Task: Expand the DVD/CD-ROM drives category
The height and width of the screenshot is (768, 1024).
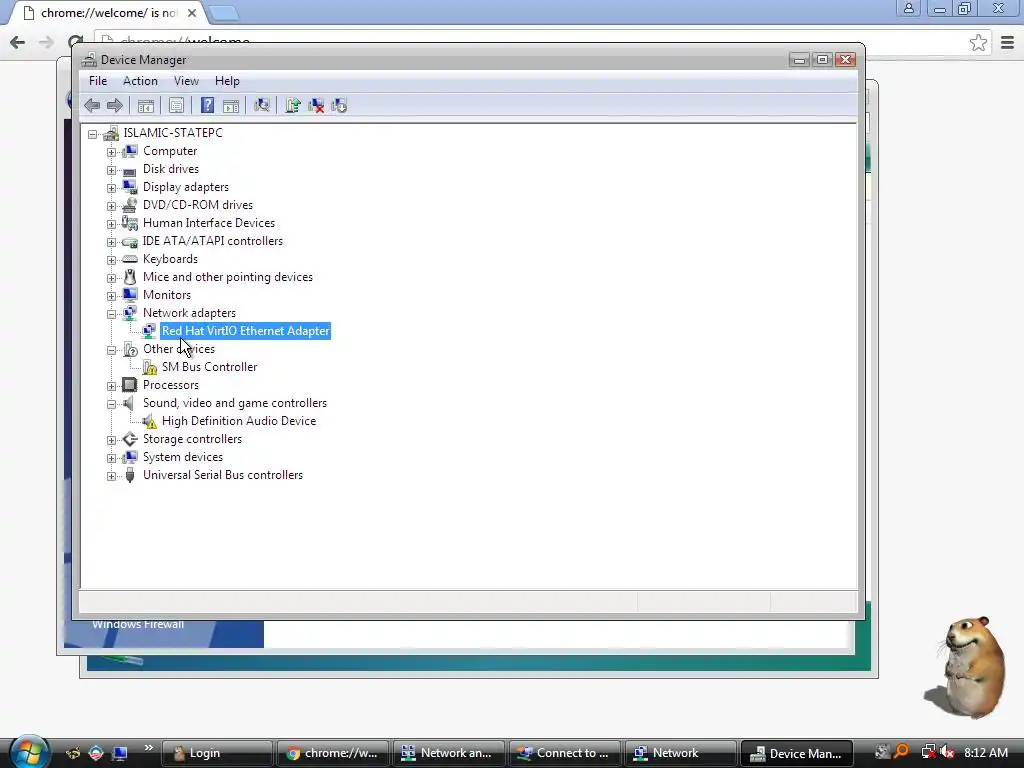Action: [x=112, y=206]
